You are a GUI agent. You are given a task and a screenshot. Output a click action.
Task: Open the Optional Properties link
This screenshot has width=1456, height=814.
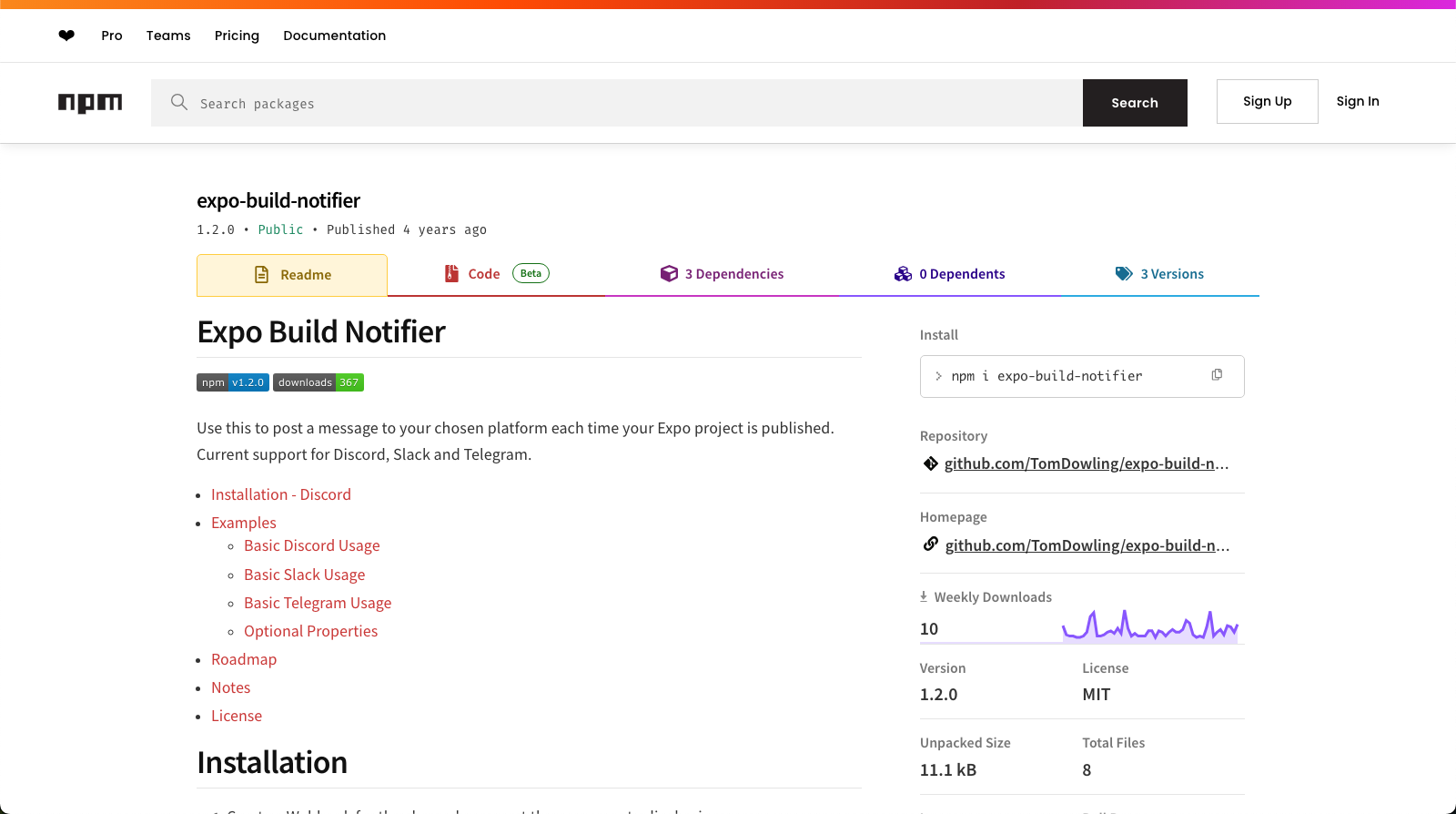(x=310, y=631)
